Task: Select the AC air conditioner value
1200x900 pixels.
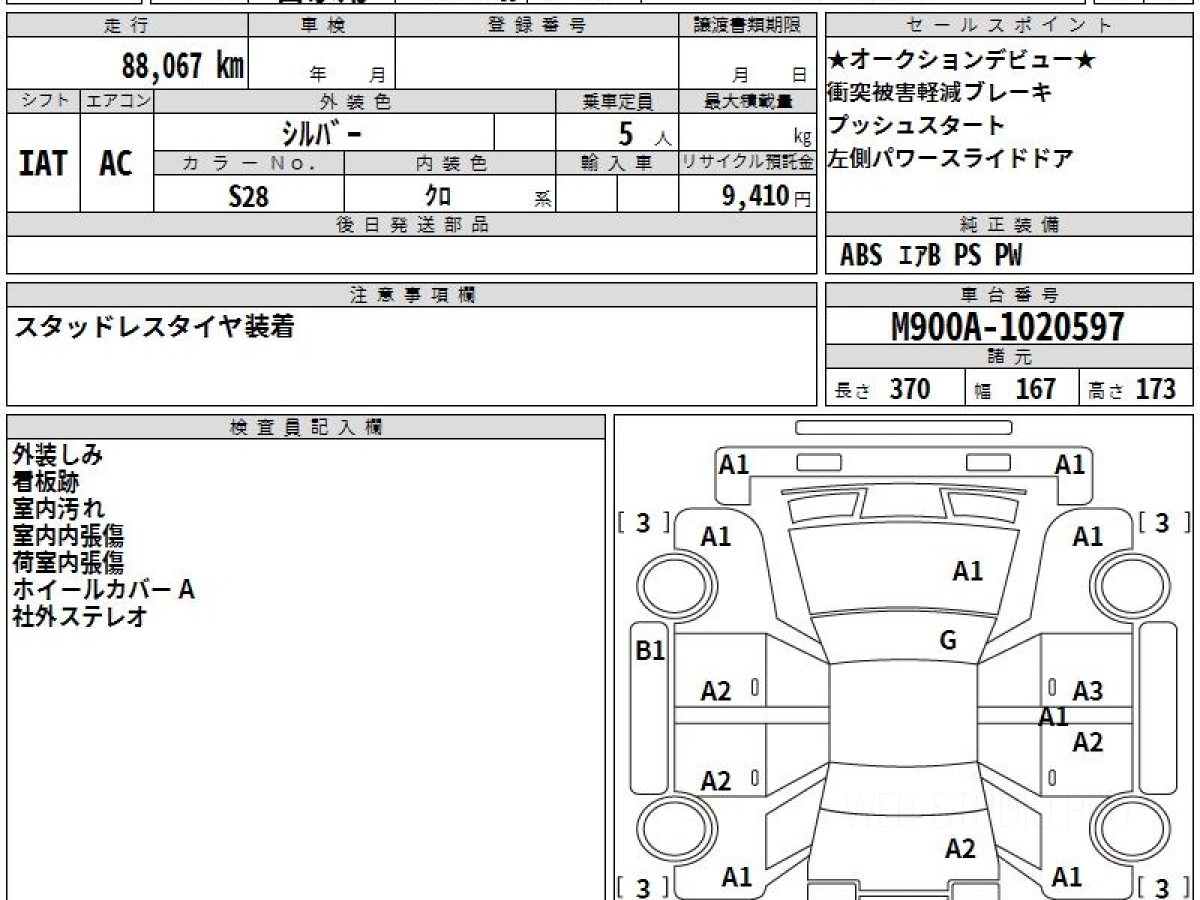Action: click(x=116, y=163)
